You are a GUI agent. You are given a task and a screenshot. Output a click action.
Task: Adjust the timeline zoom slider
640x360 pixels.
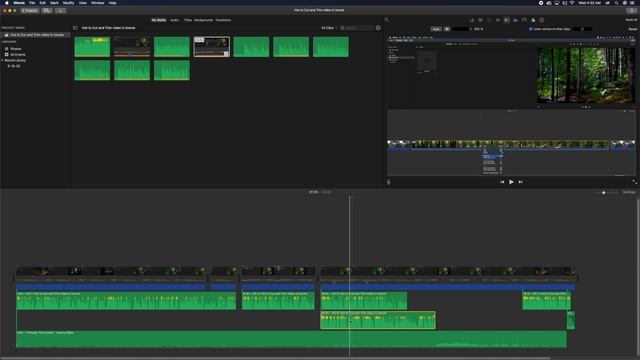607,192
